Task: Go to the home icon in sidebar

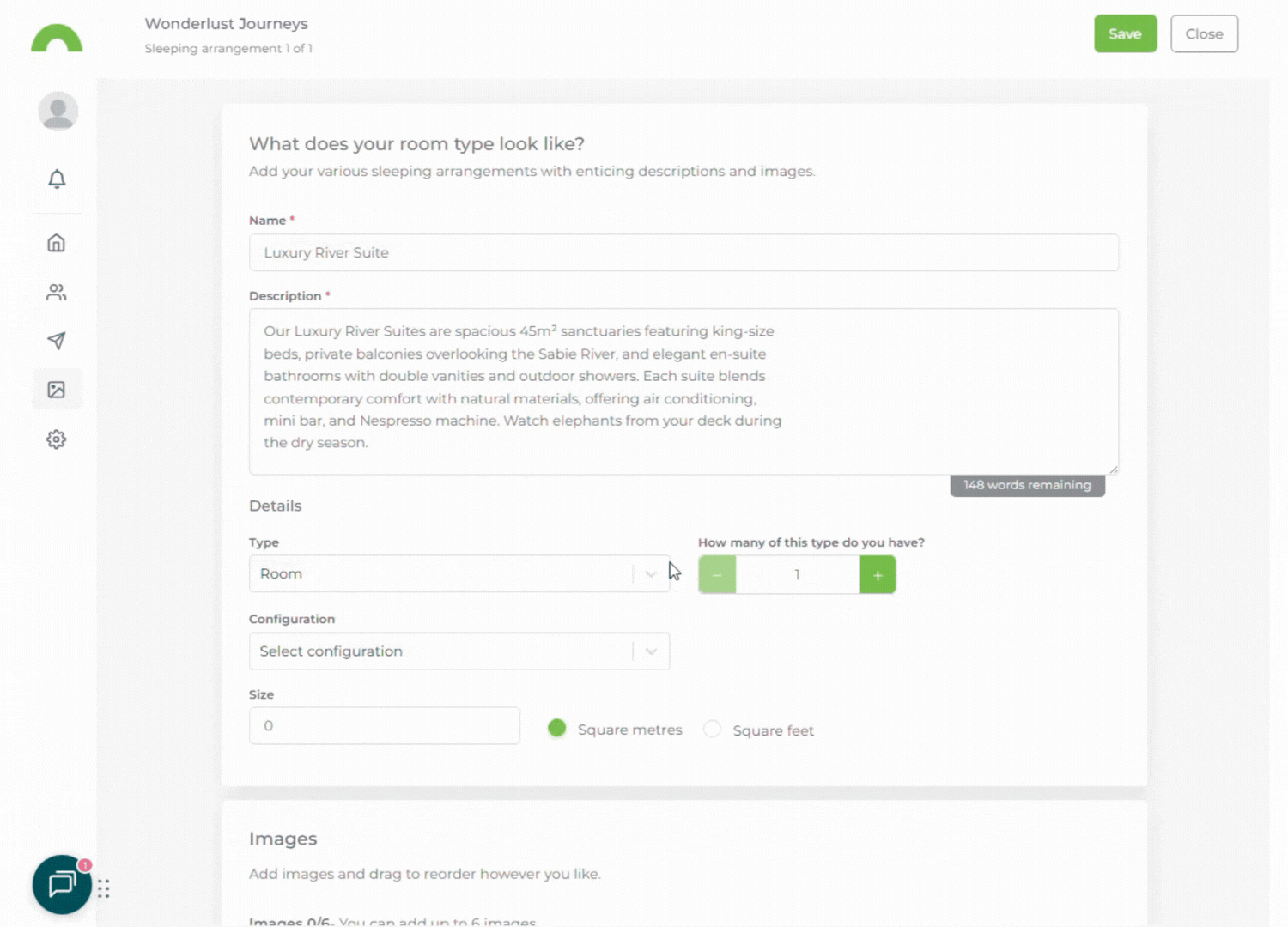Action: (57, 243)
